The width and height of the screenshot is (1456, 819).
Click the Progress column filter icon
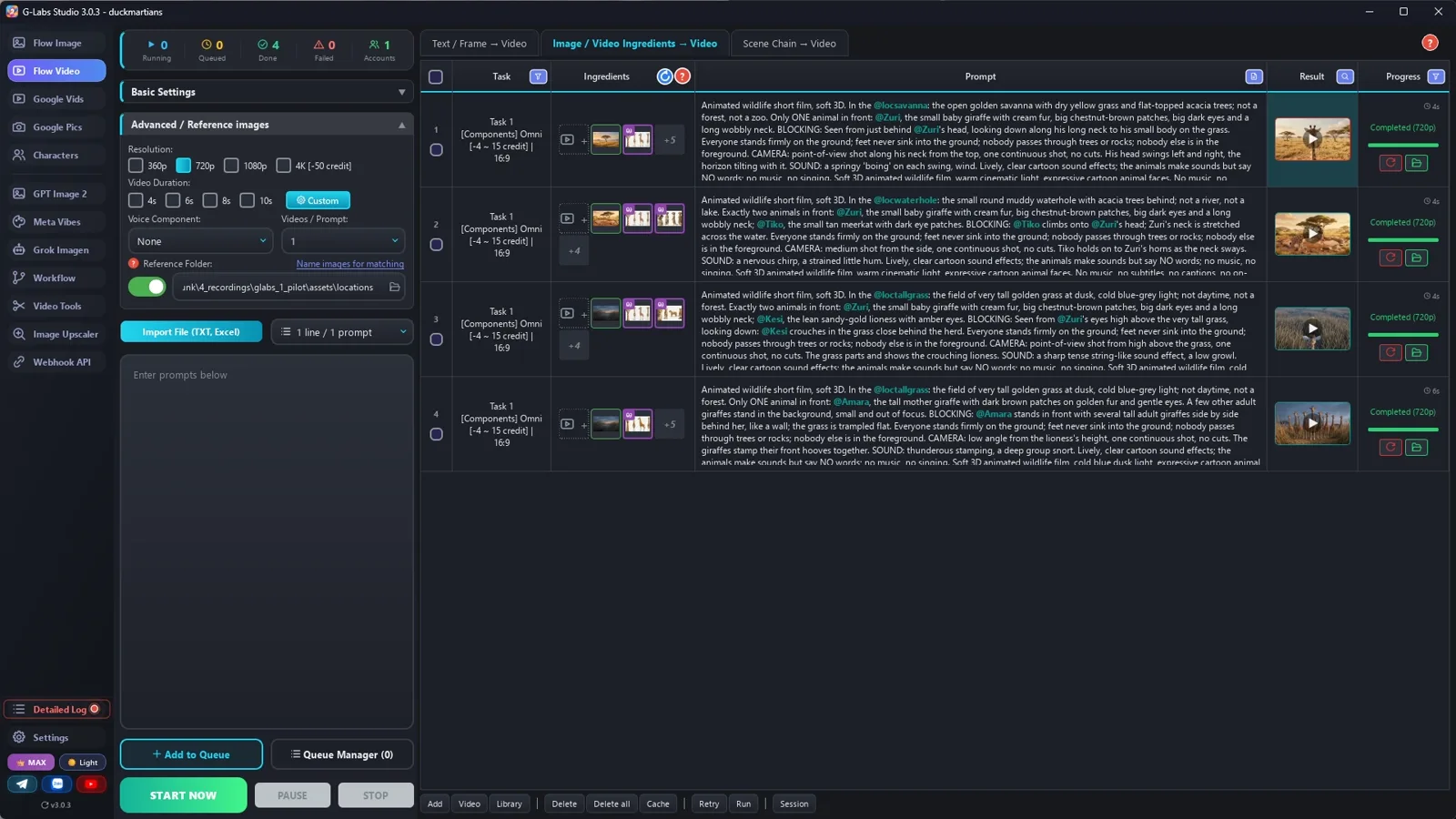pyautogui.click(x=1436, y=76)
